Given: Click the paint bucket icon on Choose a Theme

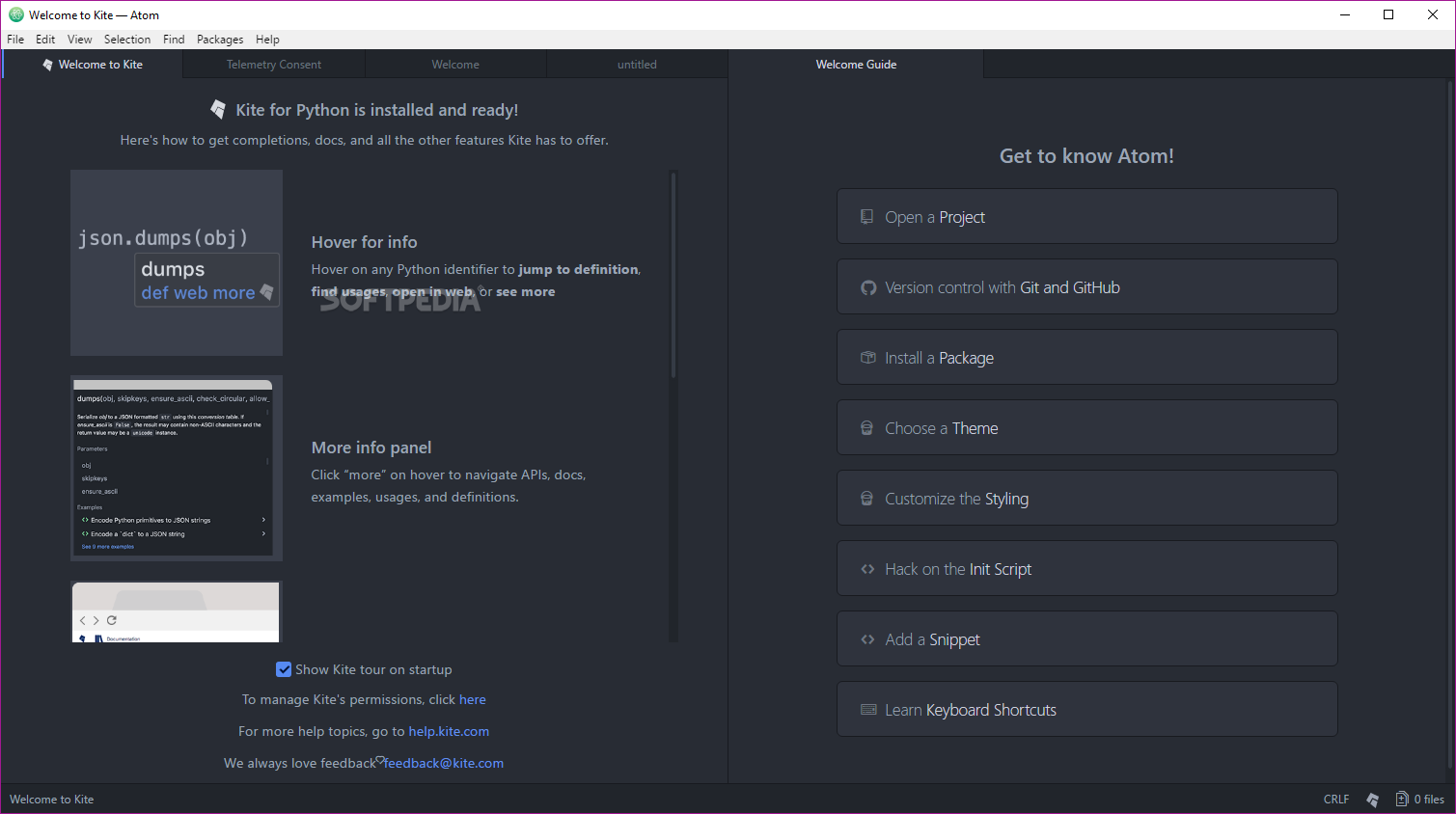Looking at the screenshot, I should pyautogui.click(x=867, y=428).
